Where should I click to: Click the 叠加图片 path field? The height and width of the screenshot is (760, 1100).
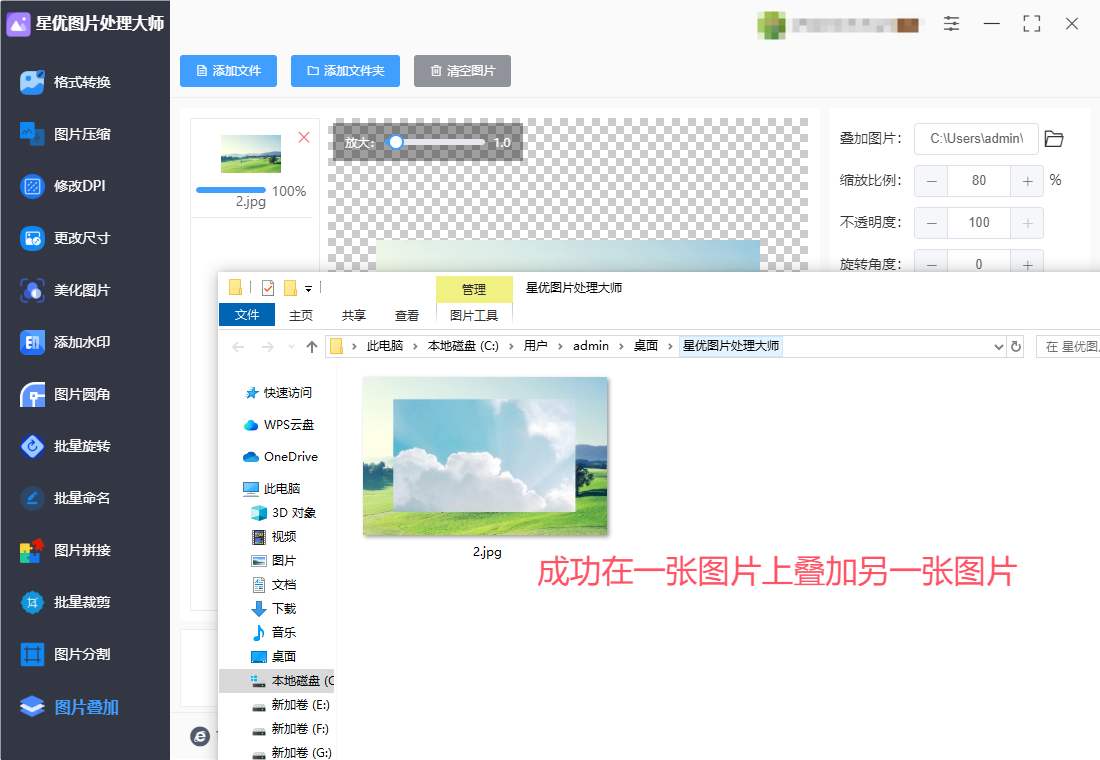pos(976,139)
